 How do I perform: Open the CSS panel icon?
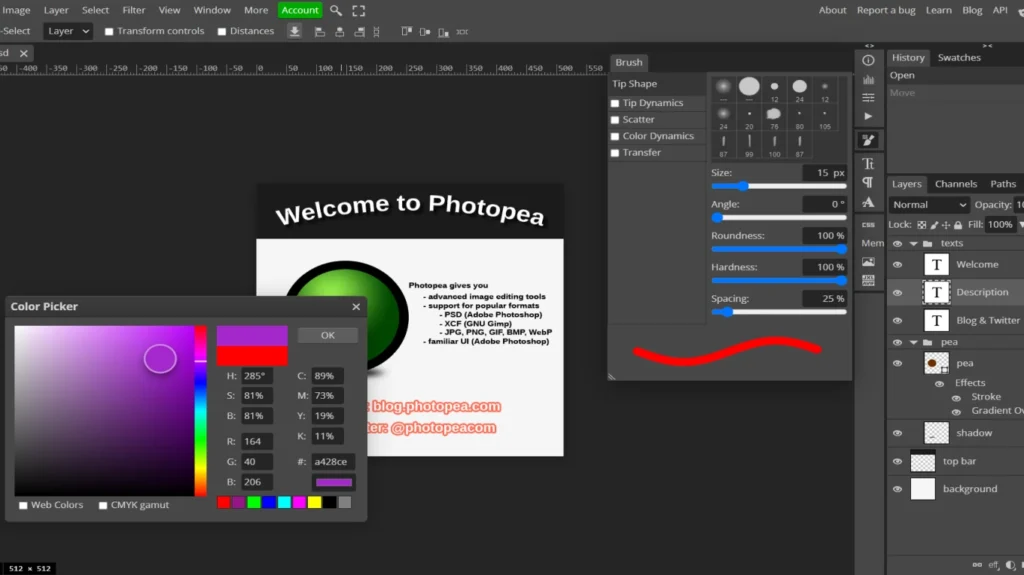868,224
